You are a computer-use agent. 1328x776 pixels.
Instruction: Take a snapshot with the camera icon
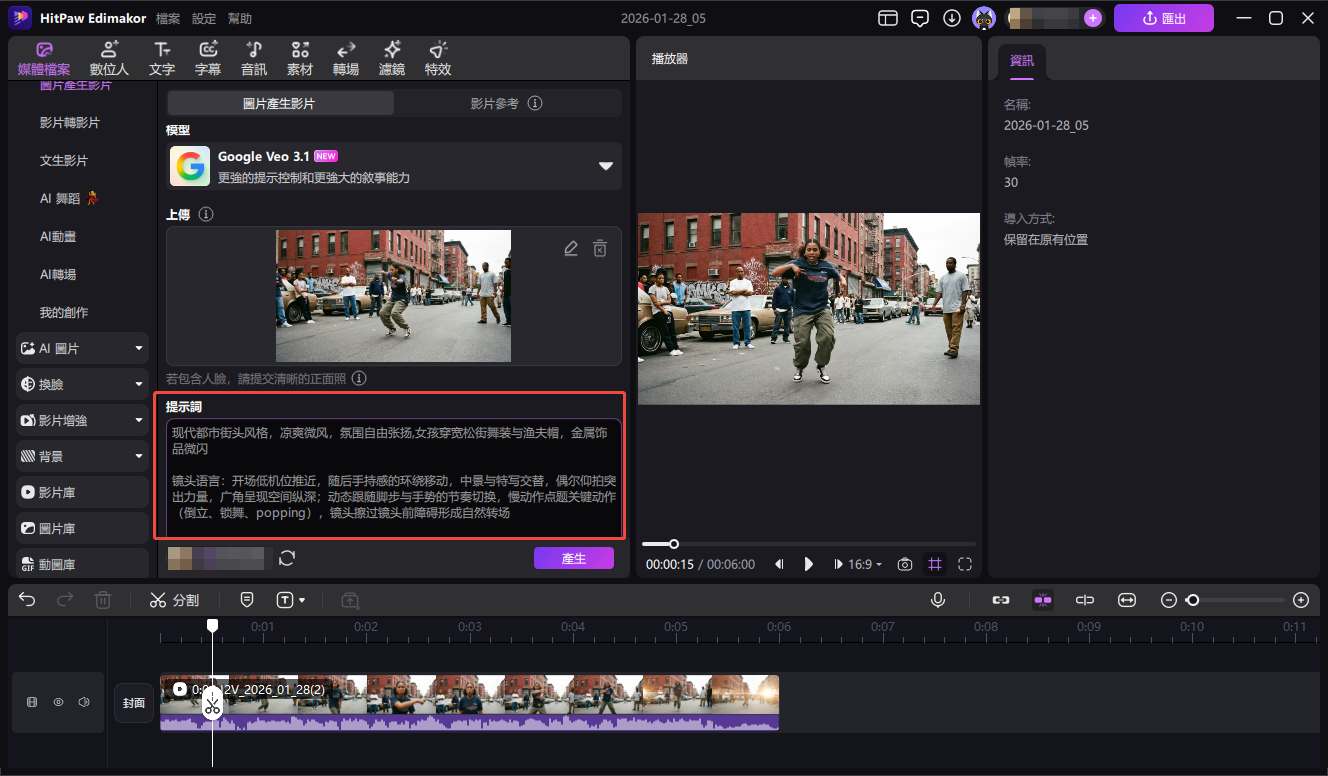point(905,564)
